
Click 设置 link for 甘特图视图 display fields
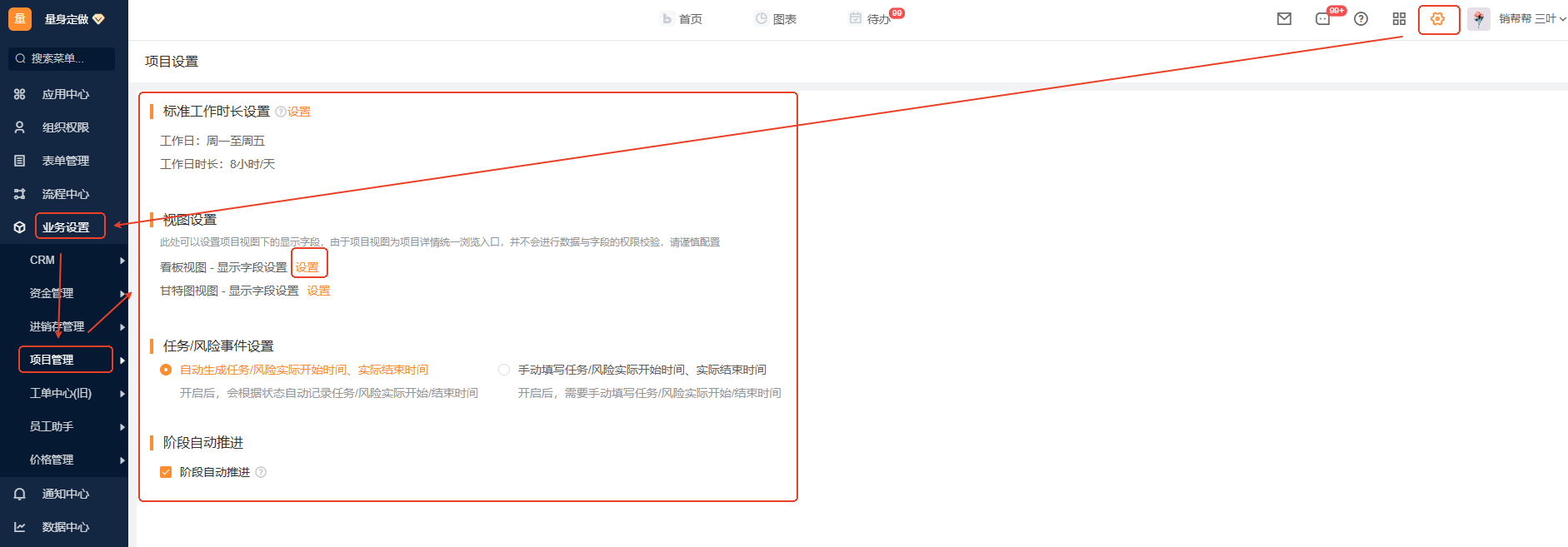coord(318,291)
